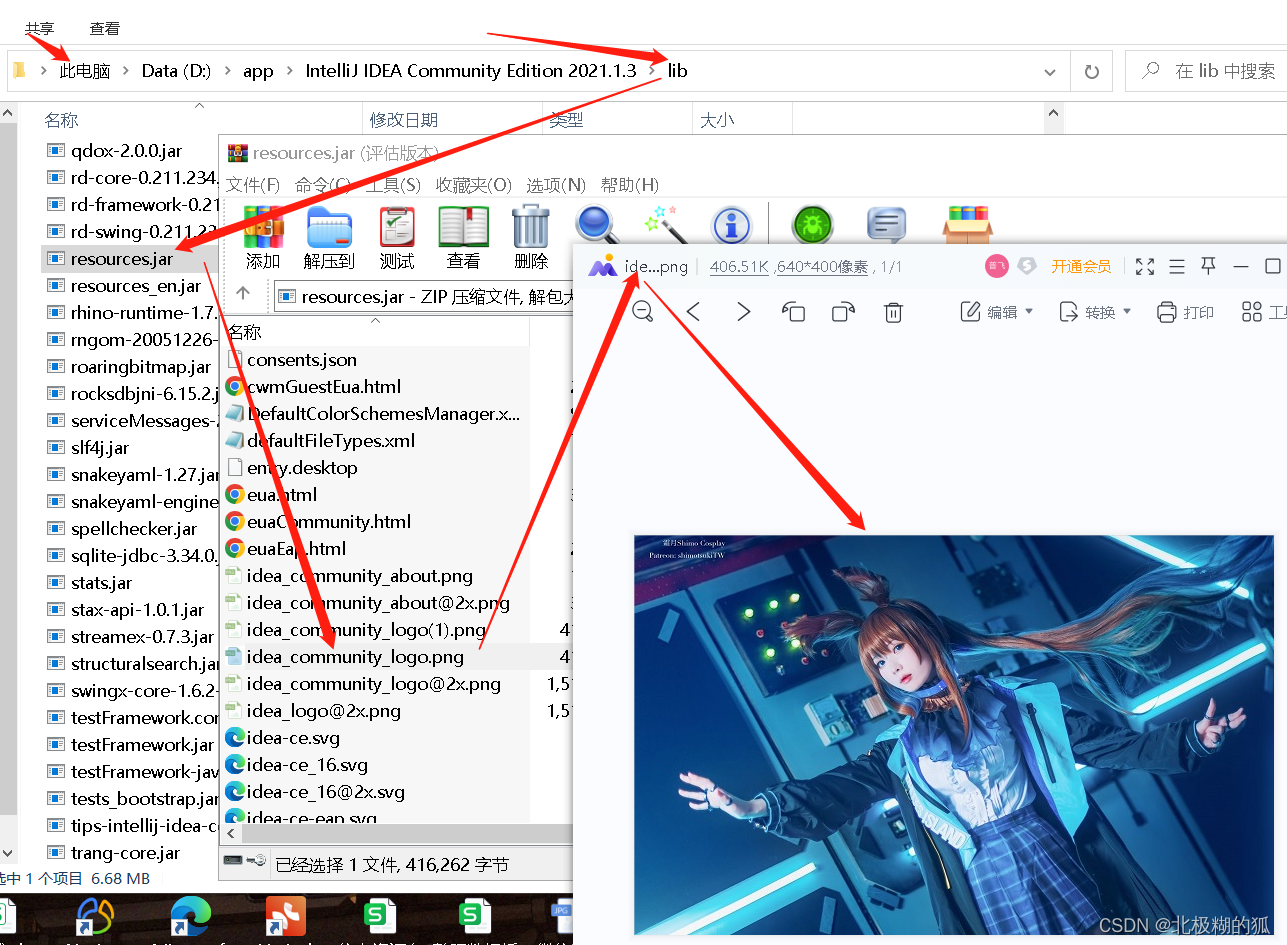Click the WinRAR magnifier Find icon
This screenshot has height=945, width=1287.
click(x=596, y=225)
